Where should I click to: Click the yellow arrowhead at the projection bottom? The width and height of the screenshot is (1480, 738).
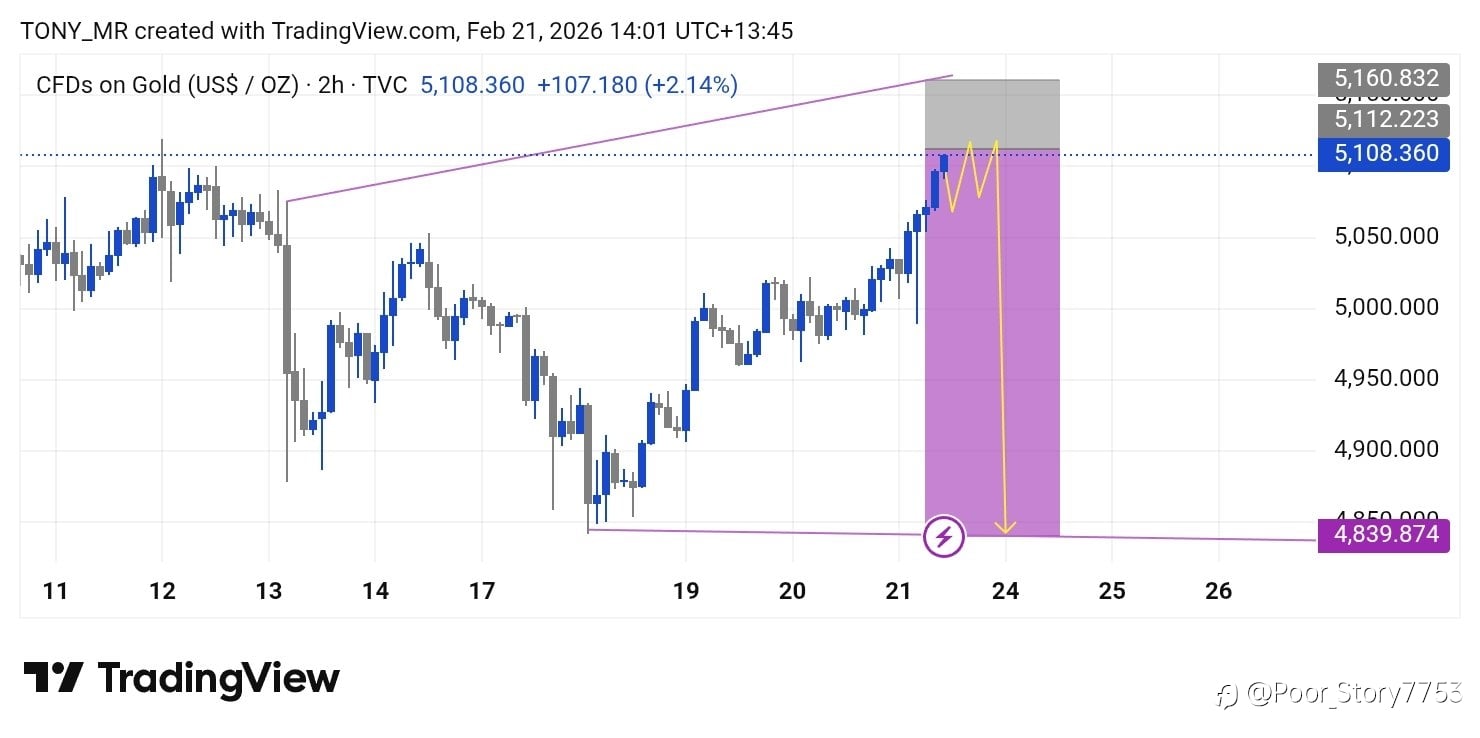pyautogui.click(x=1006, y=526)
